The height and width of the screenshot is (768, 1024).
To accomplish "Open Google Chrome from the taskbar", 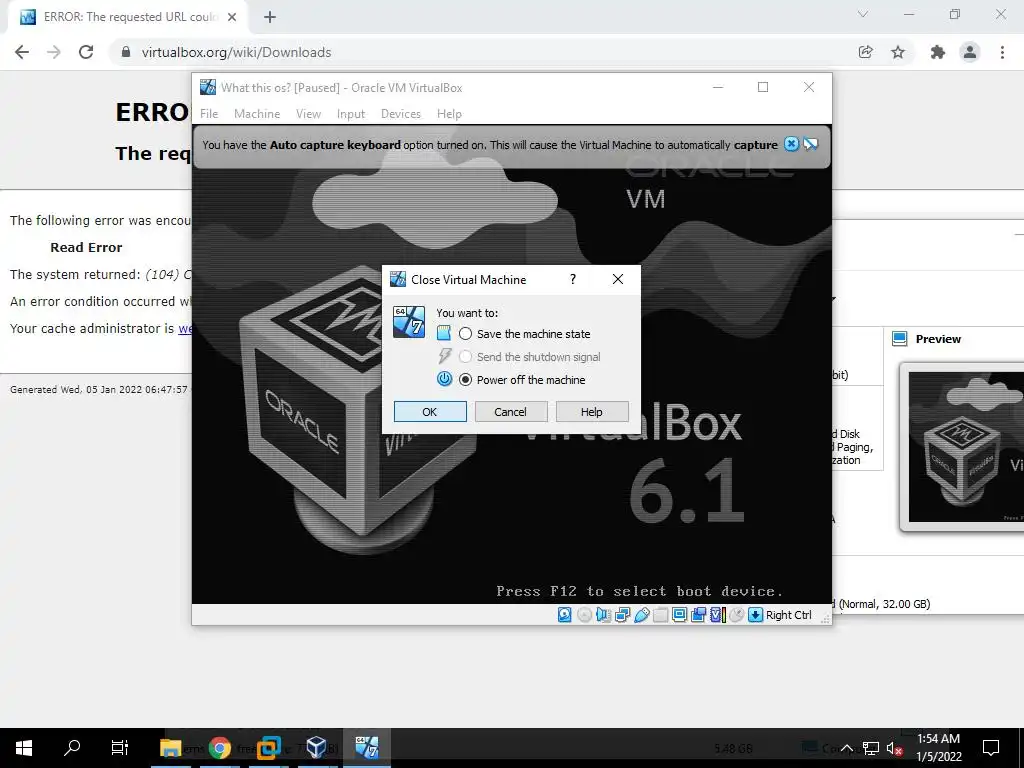I will coord(219,748).
